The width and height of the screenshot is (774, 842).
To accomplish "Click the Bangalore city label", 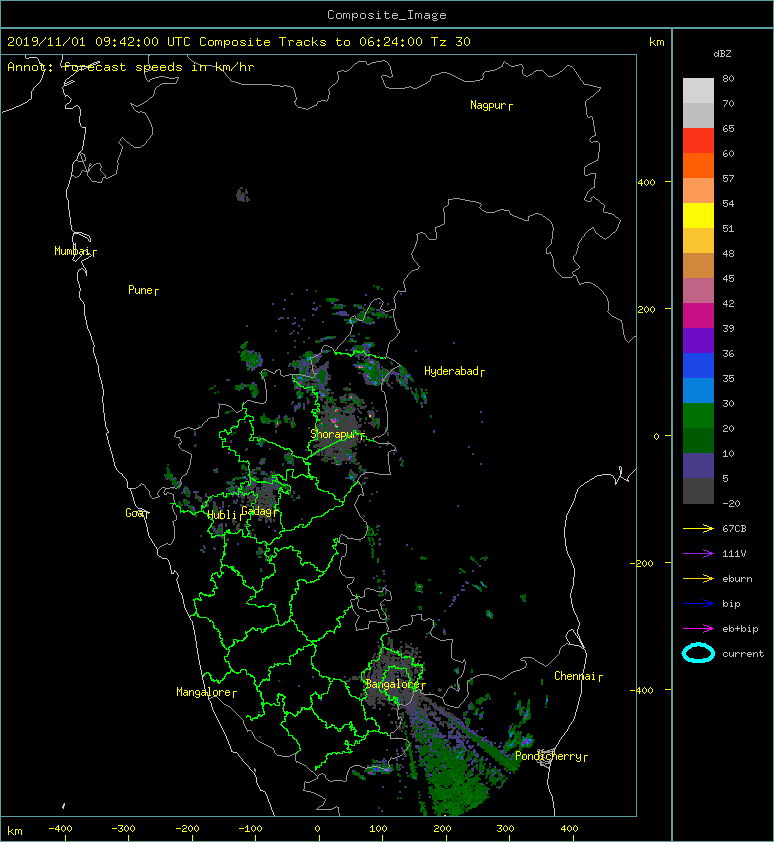I will [393, 684].
